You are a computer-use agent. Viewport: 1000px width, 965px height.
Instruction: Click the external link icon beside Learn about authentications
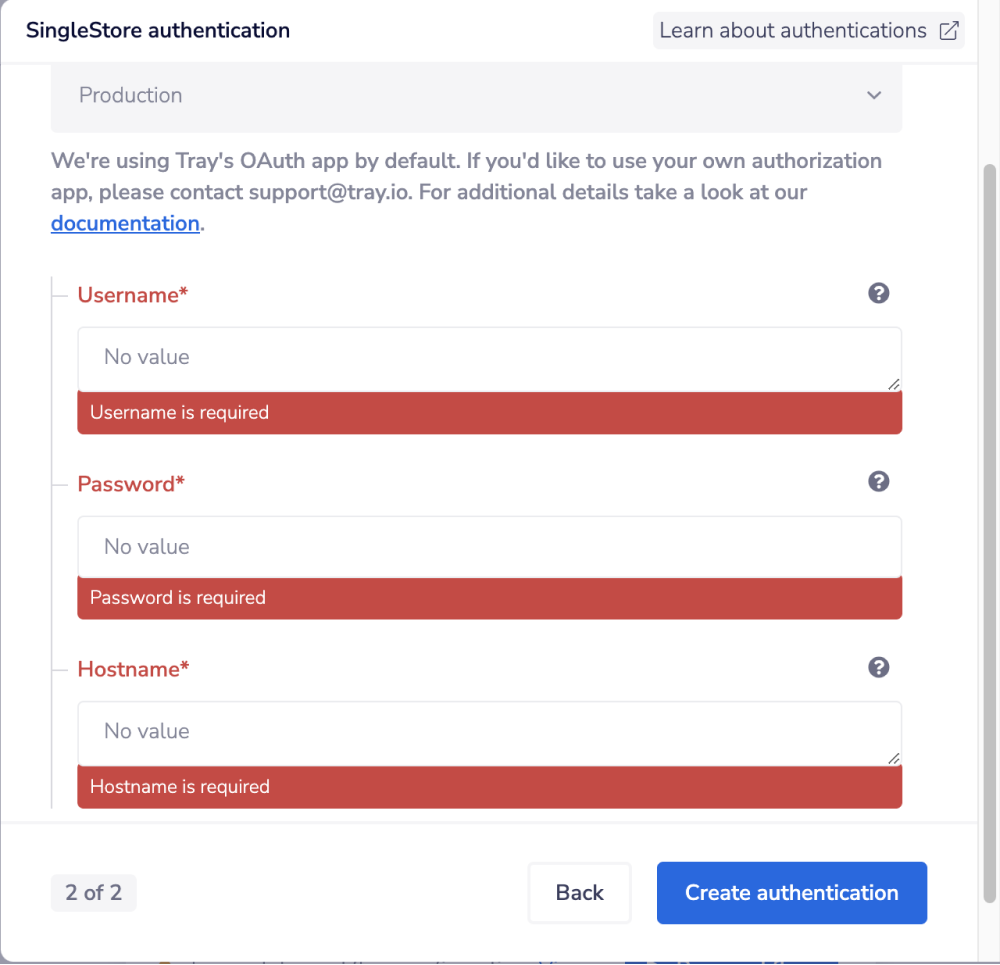947,30
